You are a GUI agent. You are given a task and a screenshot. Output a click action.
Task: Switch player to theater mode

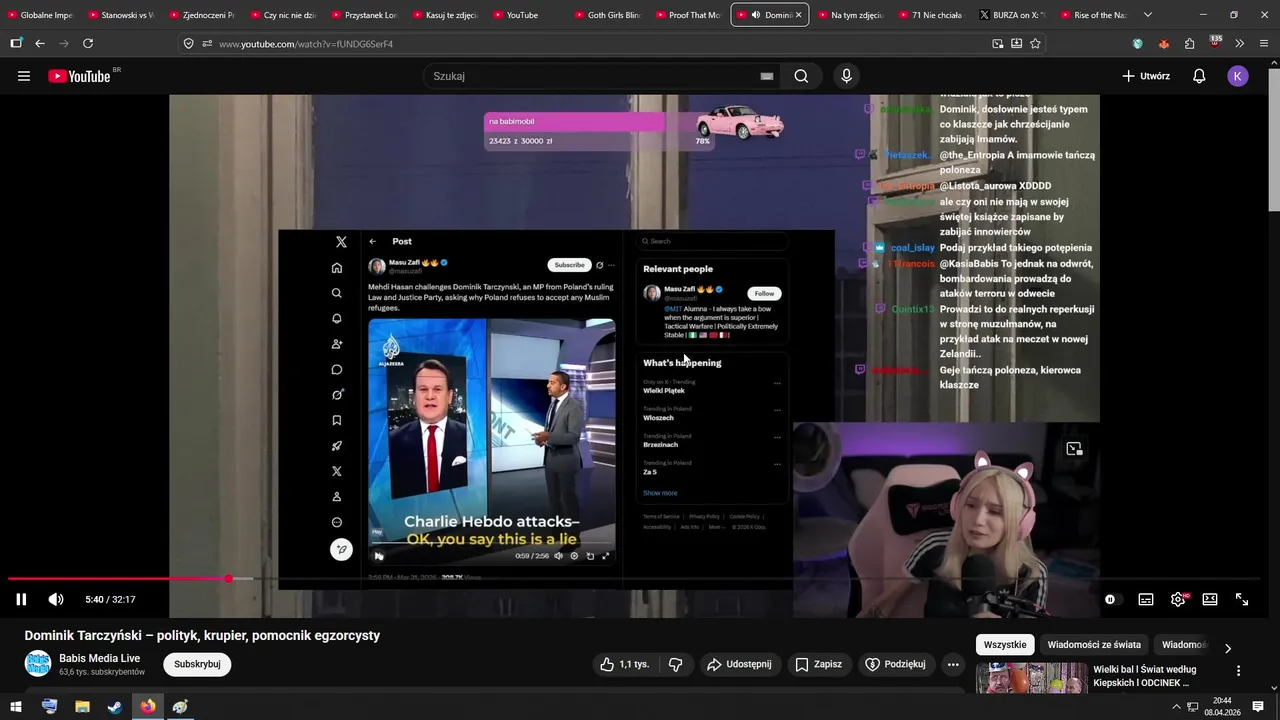coord(1210,599)
